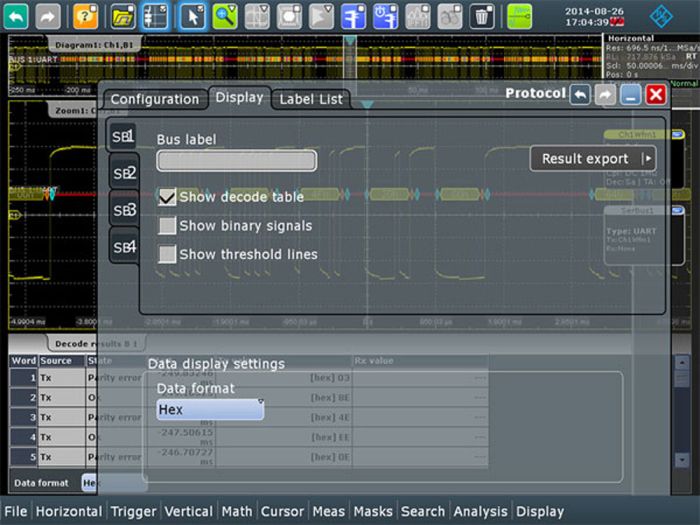700x525 pixels.
Task: Click the Bus label input field
Action: 237,161
